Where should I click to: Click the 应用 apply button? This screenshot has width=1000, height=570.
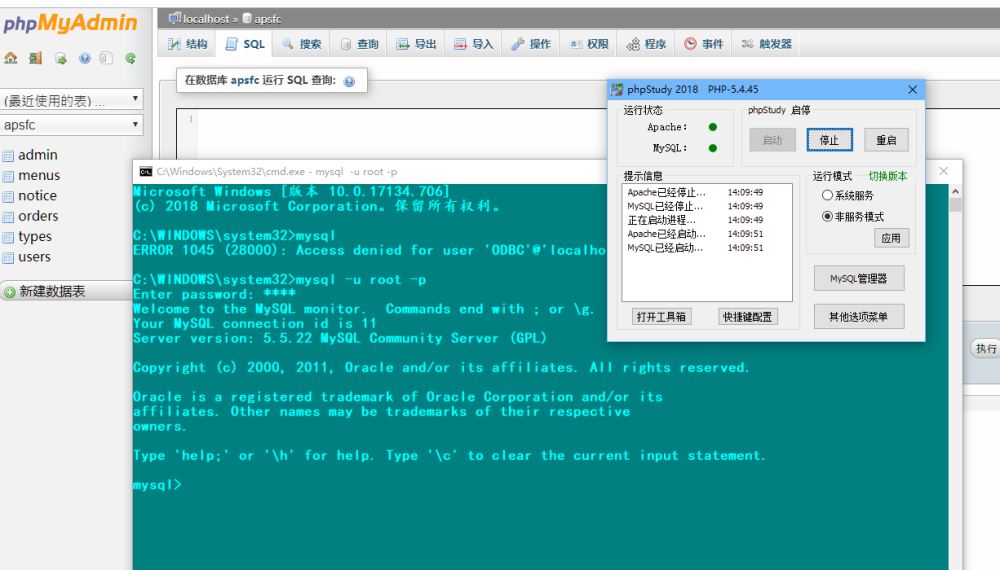(891, 238)
